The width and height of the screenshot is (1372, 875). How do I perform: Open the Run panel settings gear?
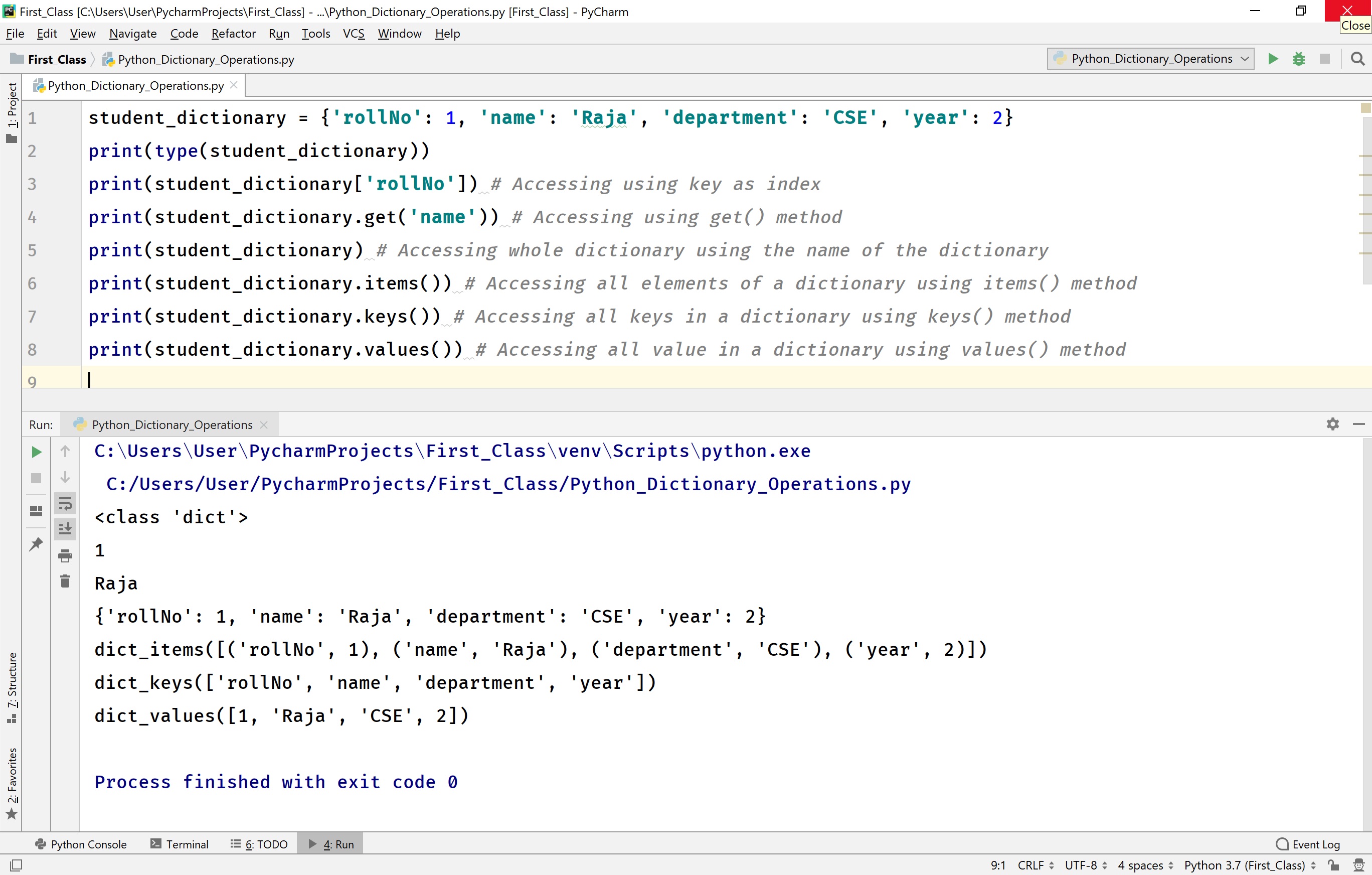click(1332, 423)
